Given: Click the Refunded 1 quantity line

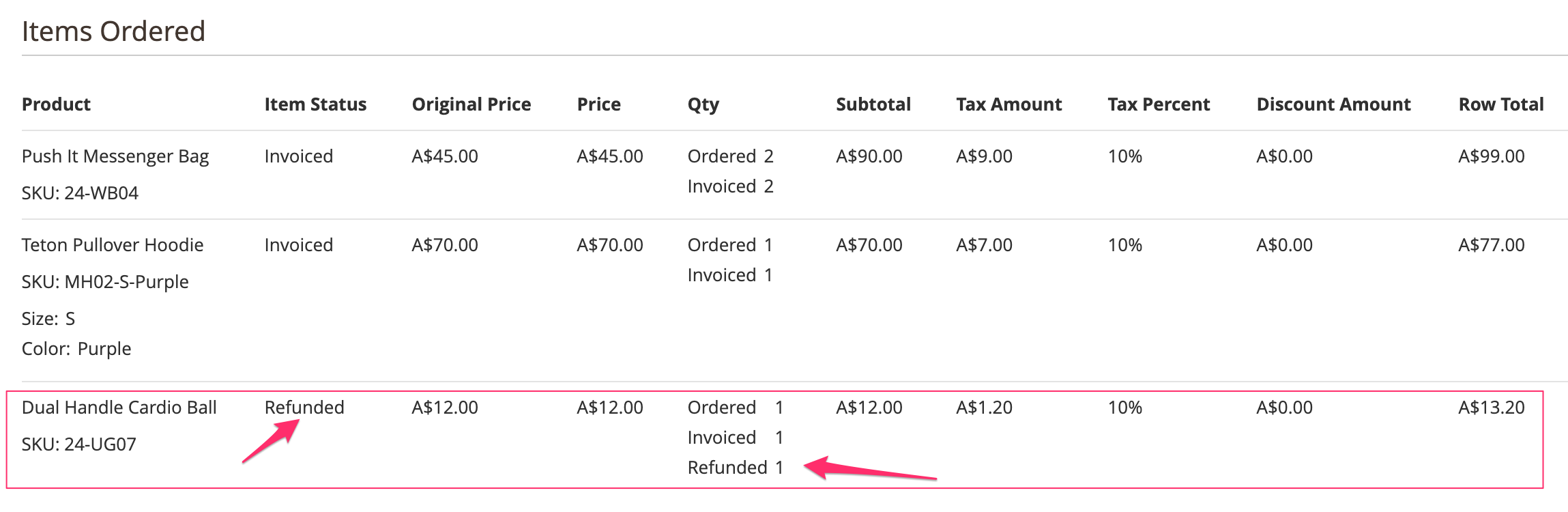Looking at the screenshot, I should click(735, 468).
